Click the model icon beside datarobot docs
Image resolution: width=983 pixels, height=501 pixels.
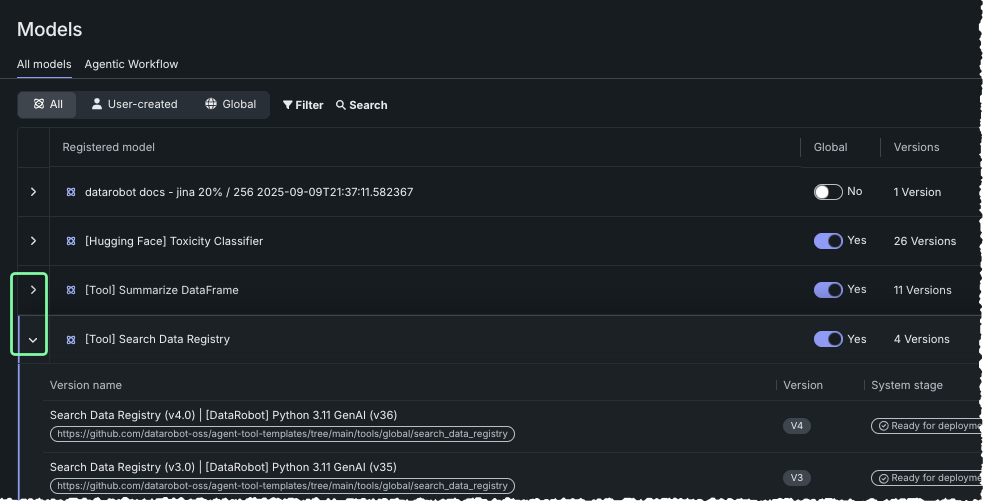tap(71, 192)
